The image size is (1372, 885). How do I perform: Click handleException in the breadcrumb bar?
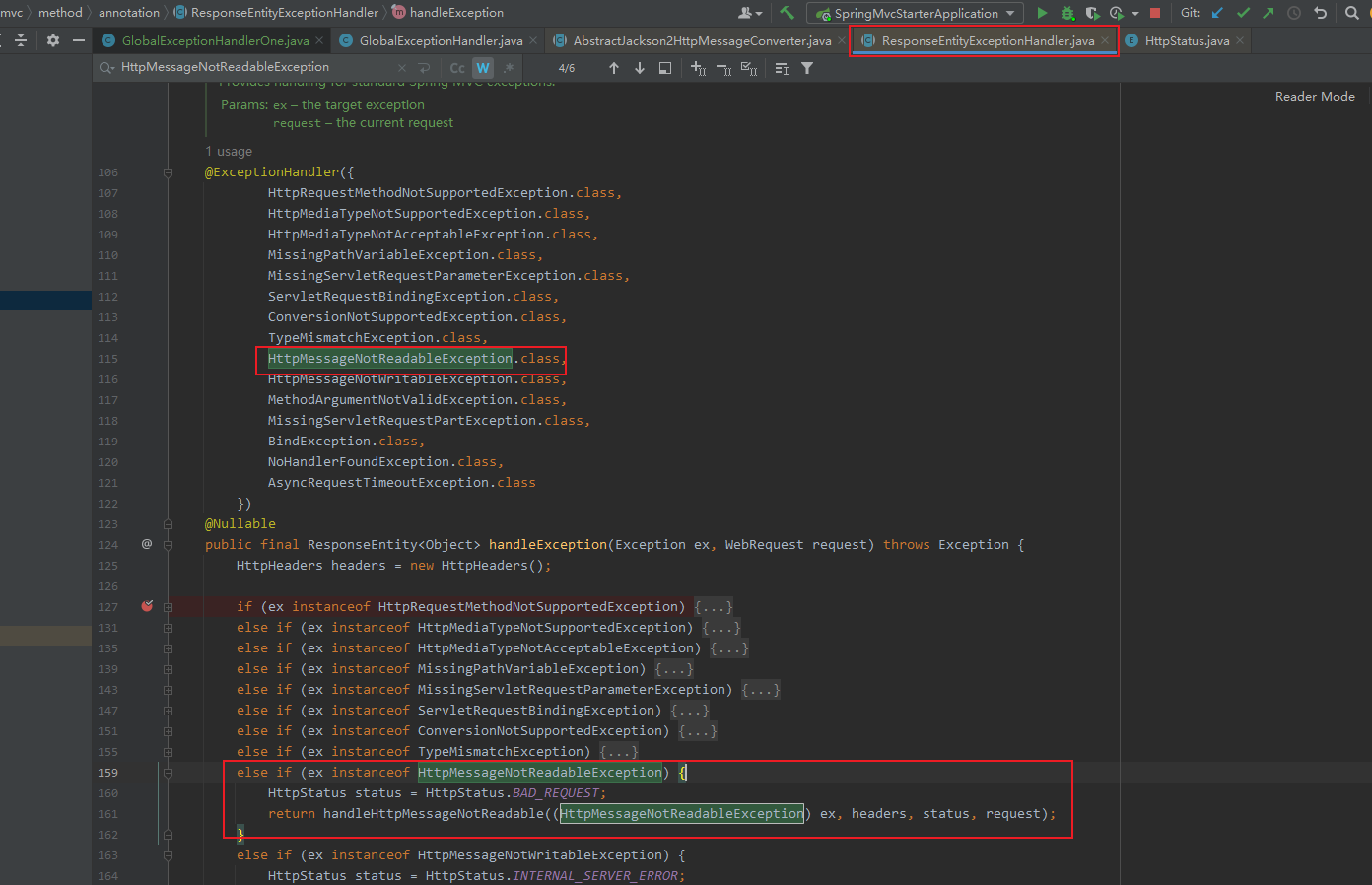[x=456, y=13]
